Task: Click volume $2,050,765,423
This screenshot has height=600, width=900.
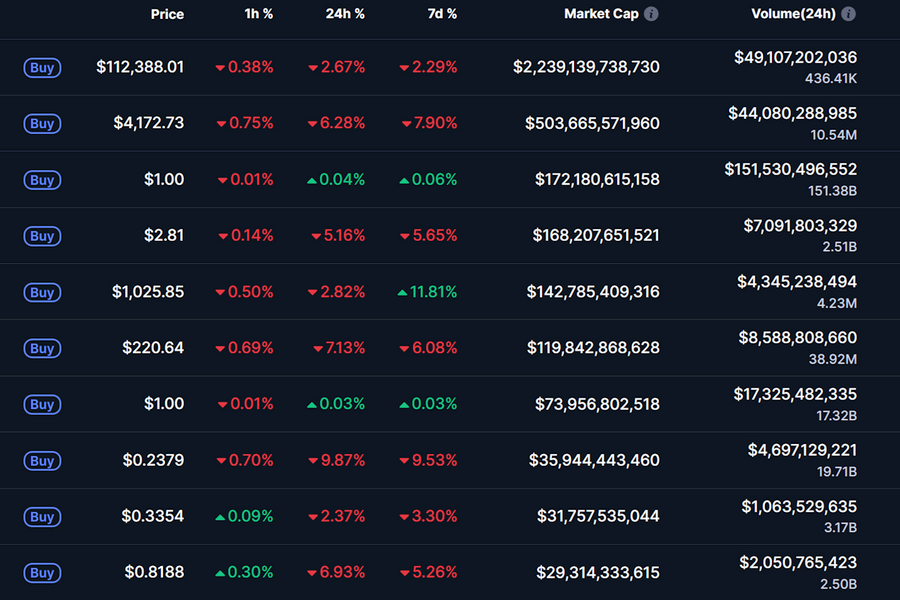Action: [x=798, y=563]
